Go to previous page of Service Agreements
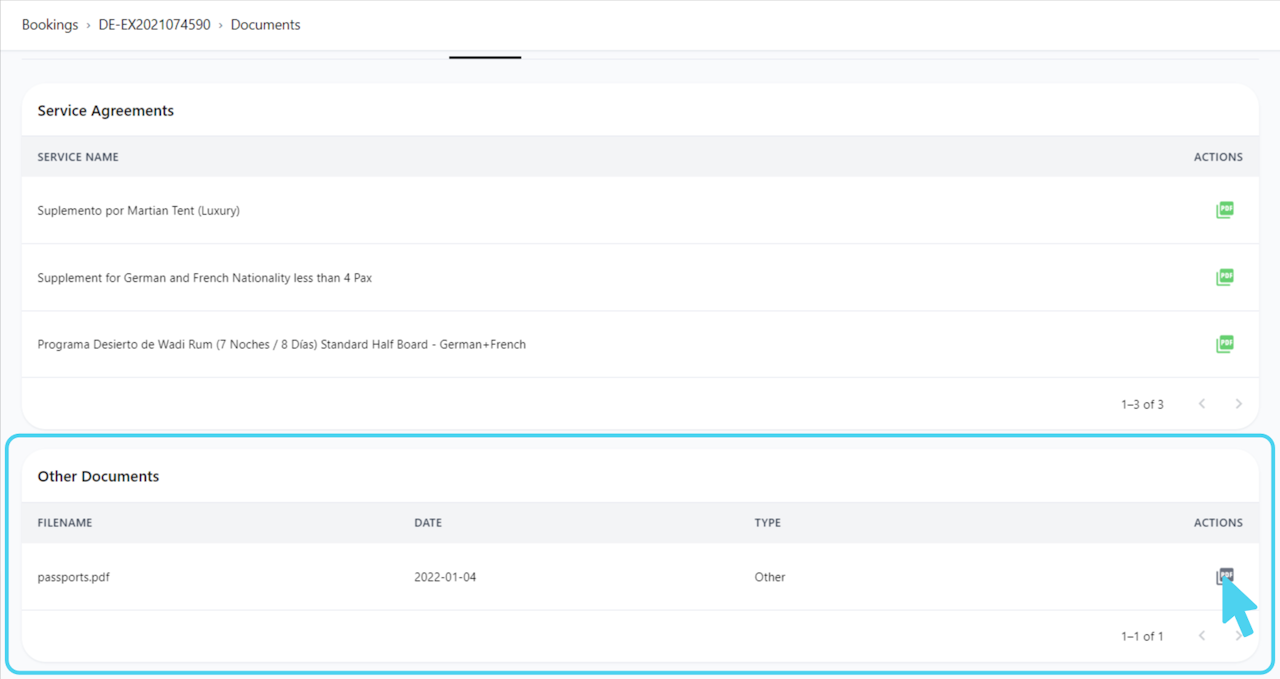The width and height of the screenshot is (1280, 679). coord(1202,404)
